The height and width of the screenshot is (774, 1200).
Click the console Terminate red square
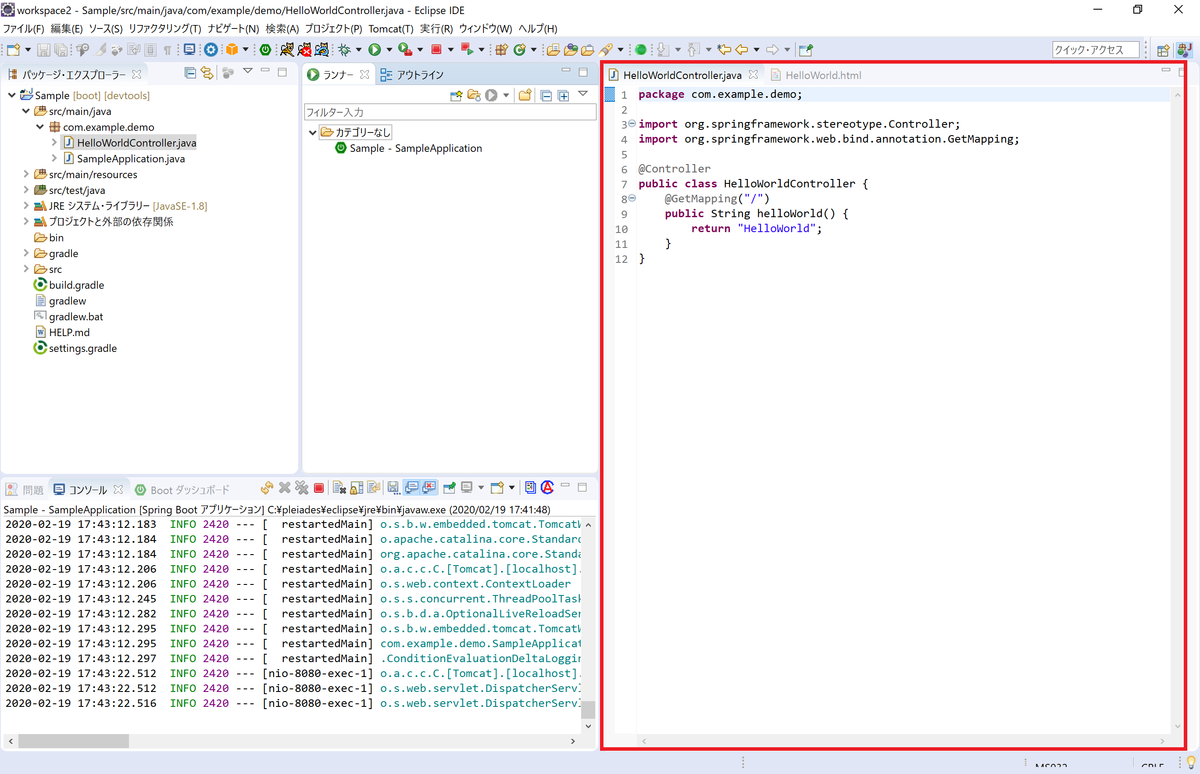coord(319,488)
